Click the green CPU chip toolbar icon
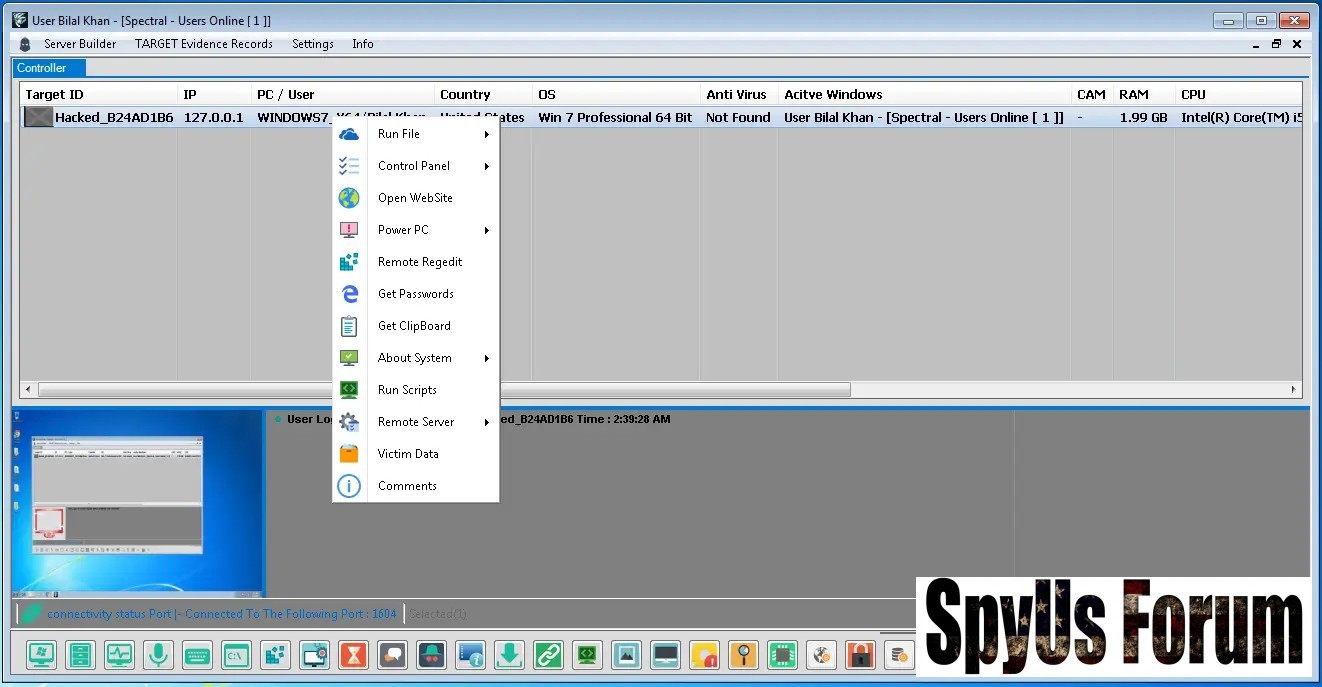 pyautogui.click(x=782, y=655)
